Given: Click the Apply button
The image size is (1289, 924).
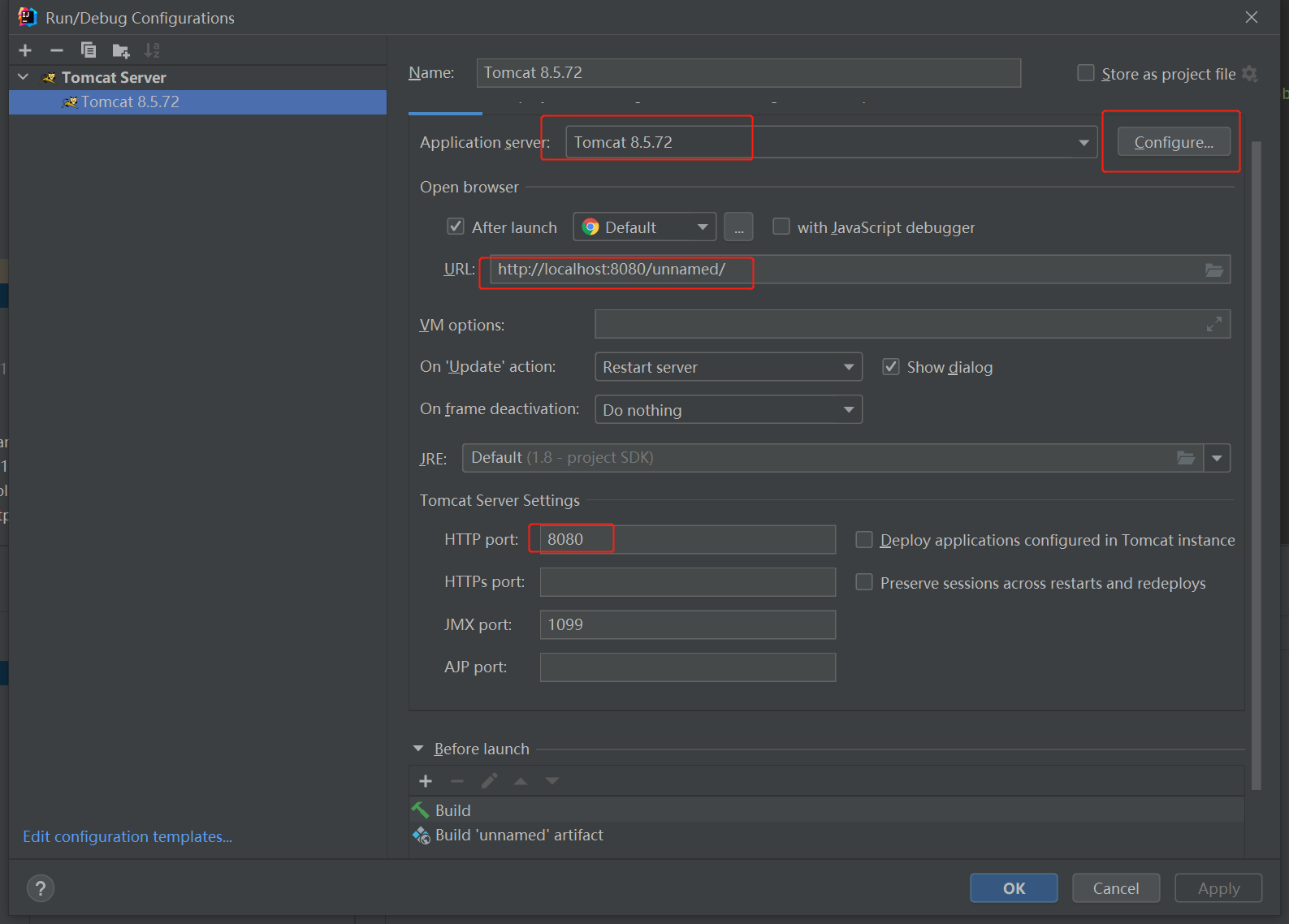Looking at the screenshot, I should click(x=1218, y=888).
